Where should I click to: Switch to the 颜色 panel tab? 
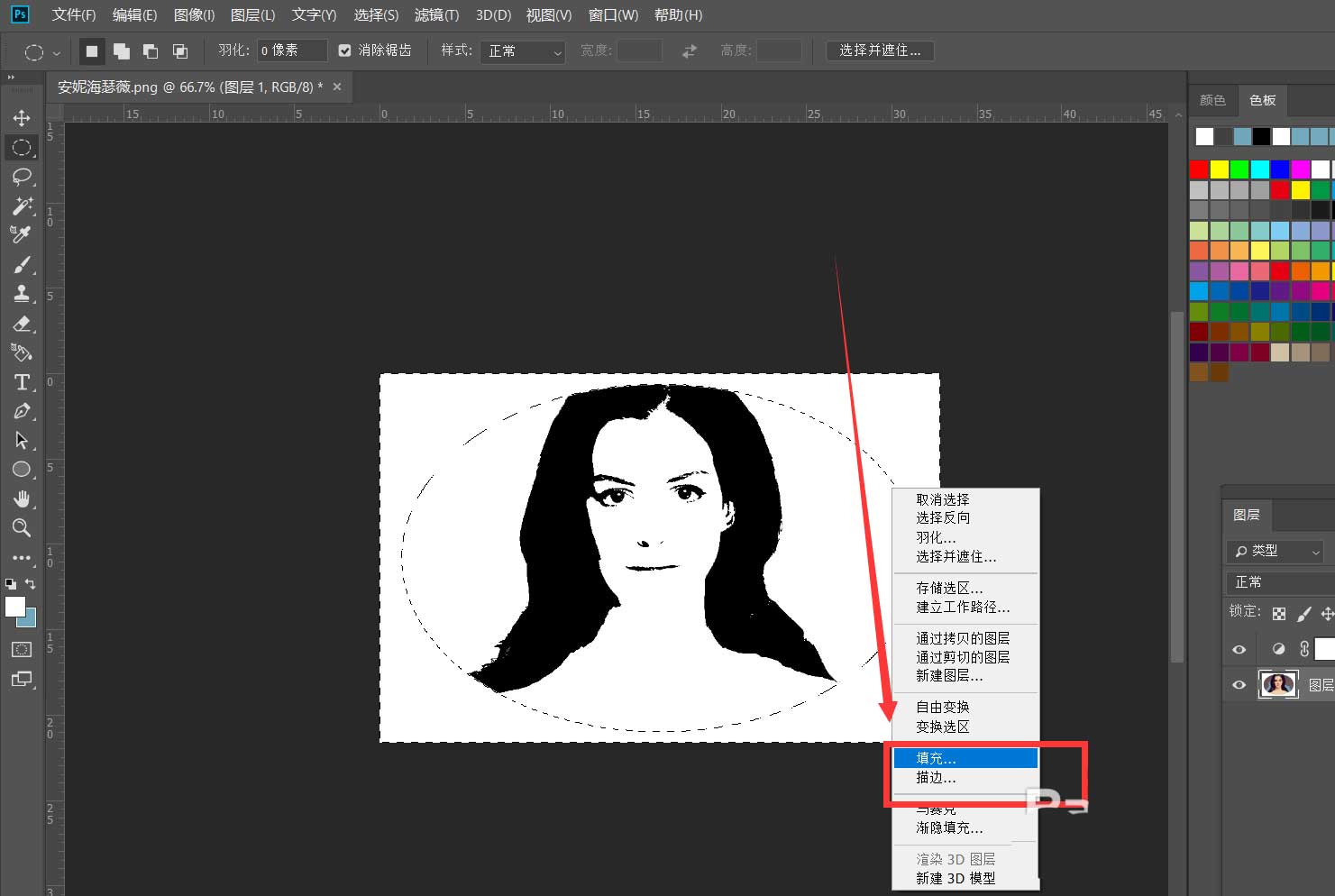(x=1212, y=100)
